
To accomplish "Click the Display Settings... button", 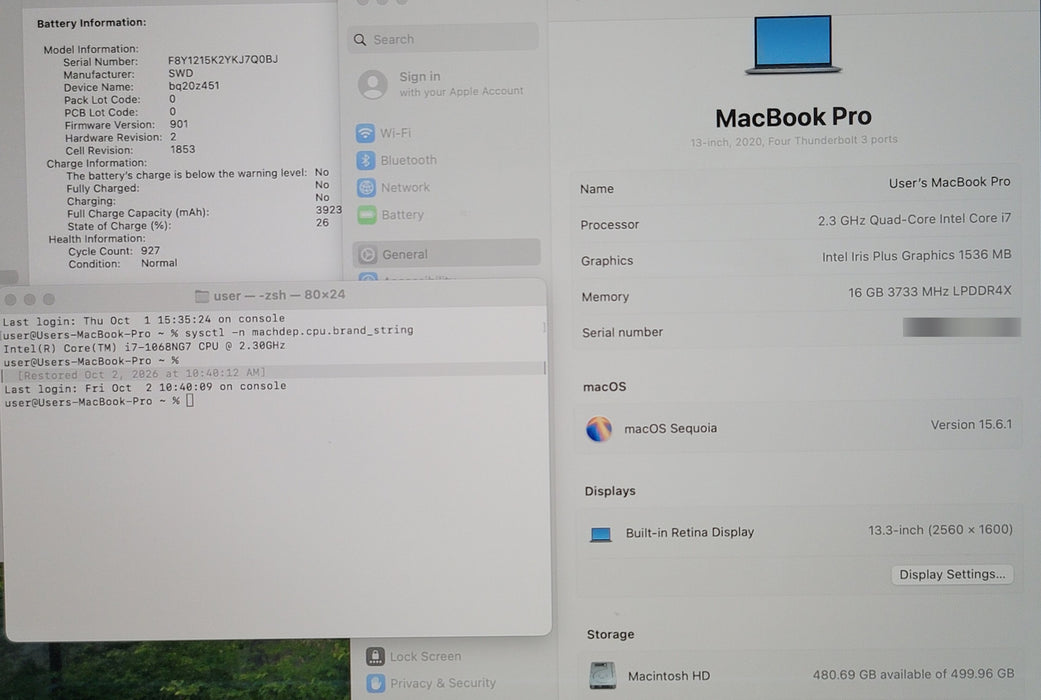I will tap(952, 574).
